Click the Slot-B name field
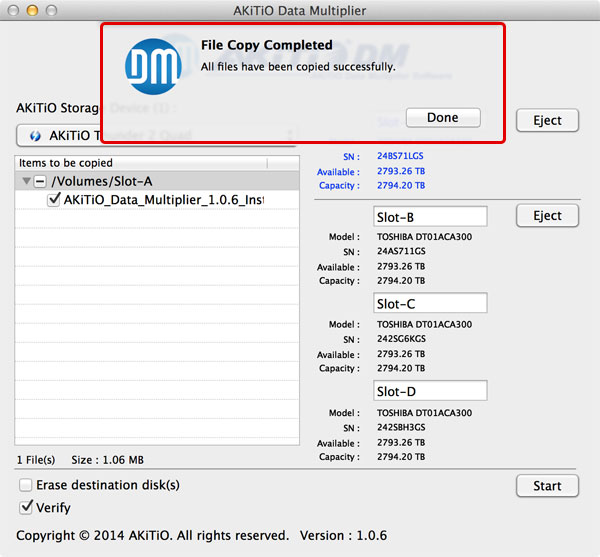The width and height of the screenshot is (600, 557). pyautogui.click(x=430, y=217)
